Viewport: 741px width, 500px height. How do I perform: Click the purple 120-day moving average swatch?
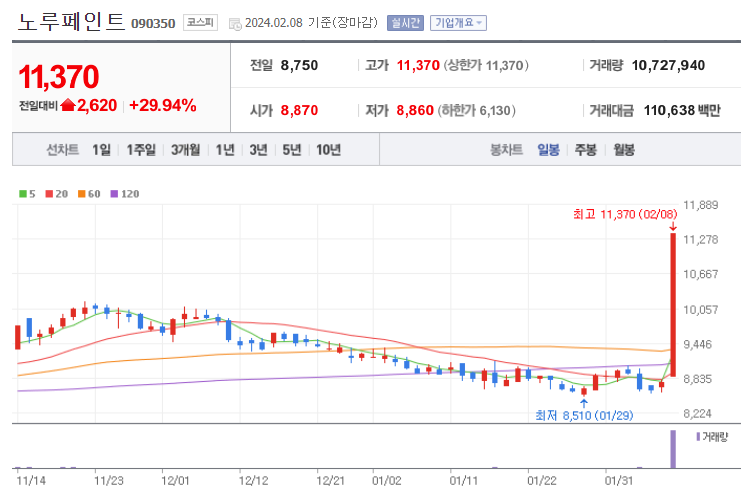tap(114, 194)
